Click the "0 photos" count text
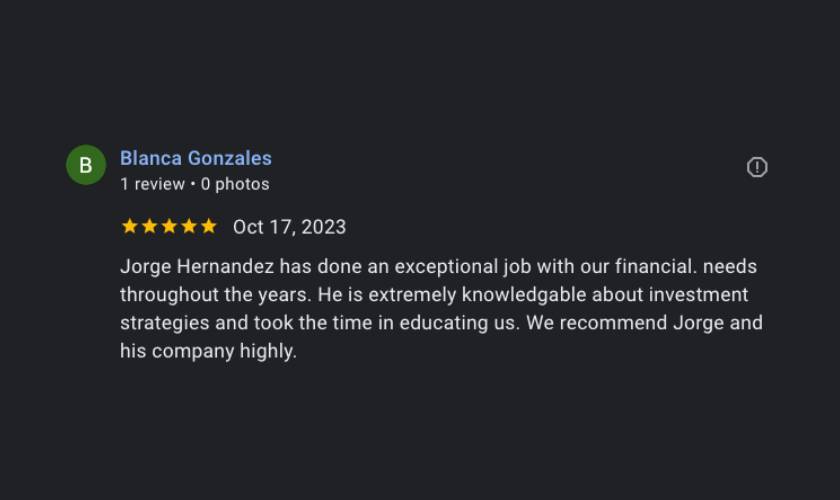 click(x=235, y=184)
